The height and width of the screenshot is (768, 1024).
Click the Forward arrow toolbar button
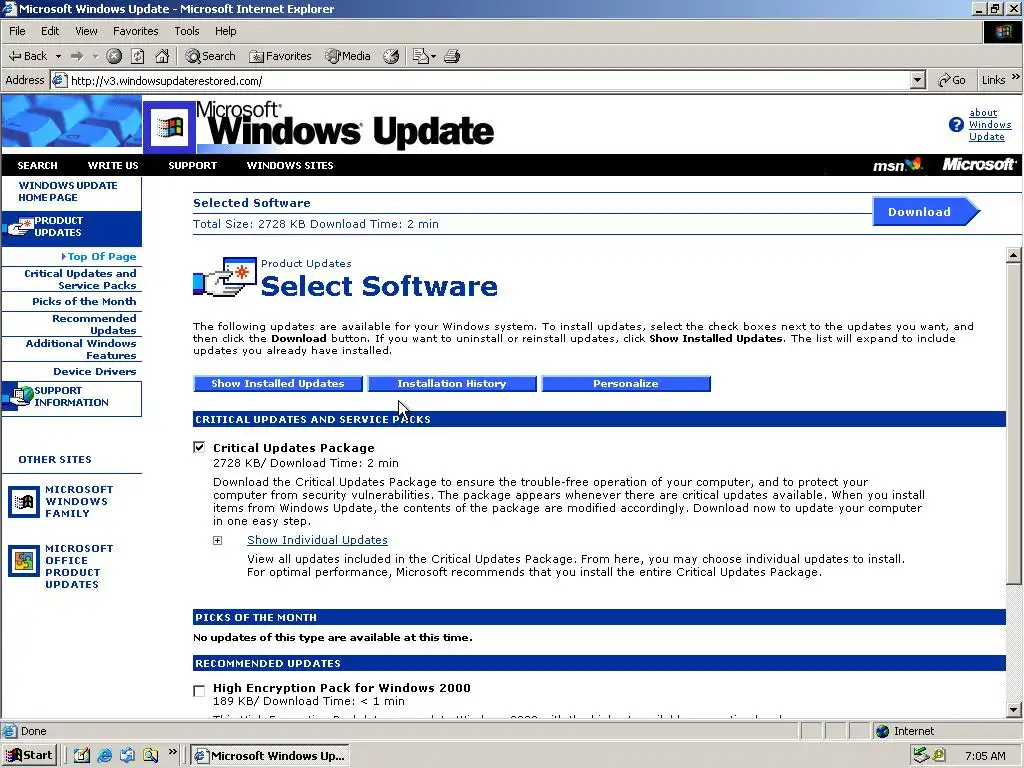click(77, 56)
